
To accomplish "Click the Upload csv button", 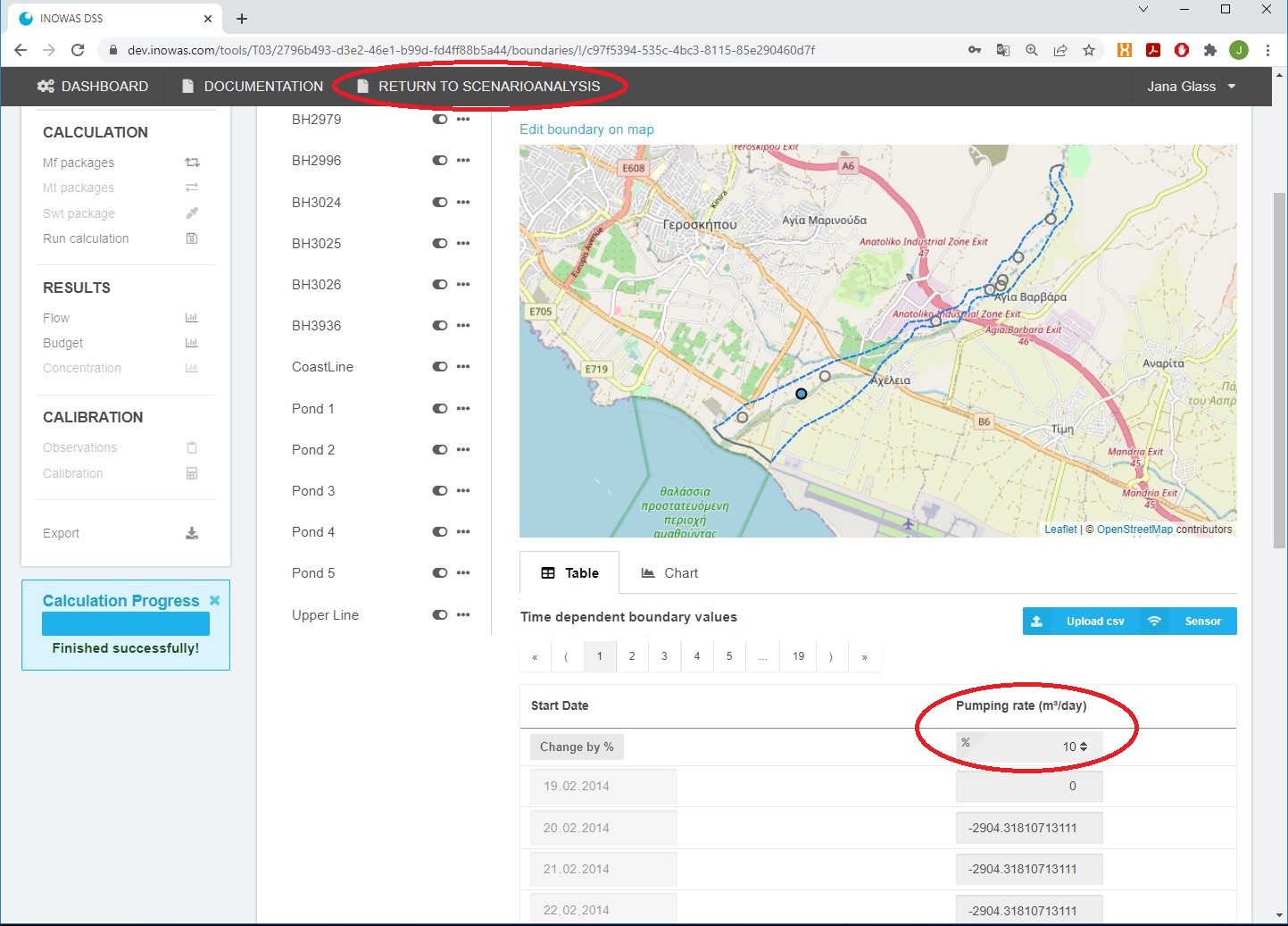I will [1082, 622].
